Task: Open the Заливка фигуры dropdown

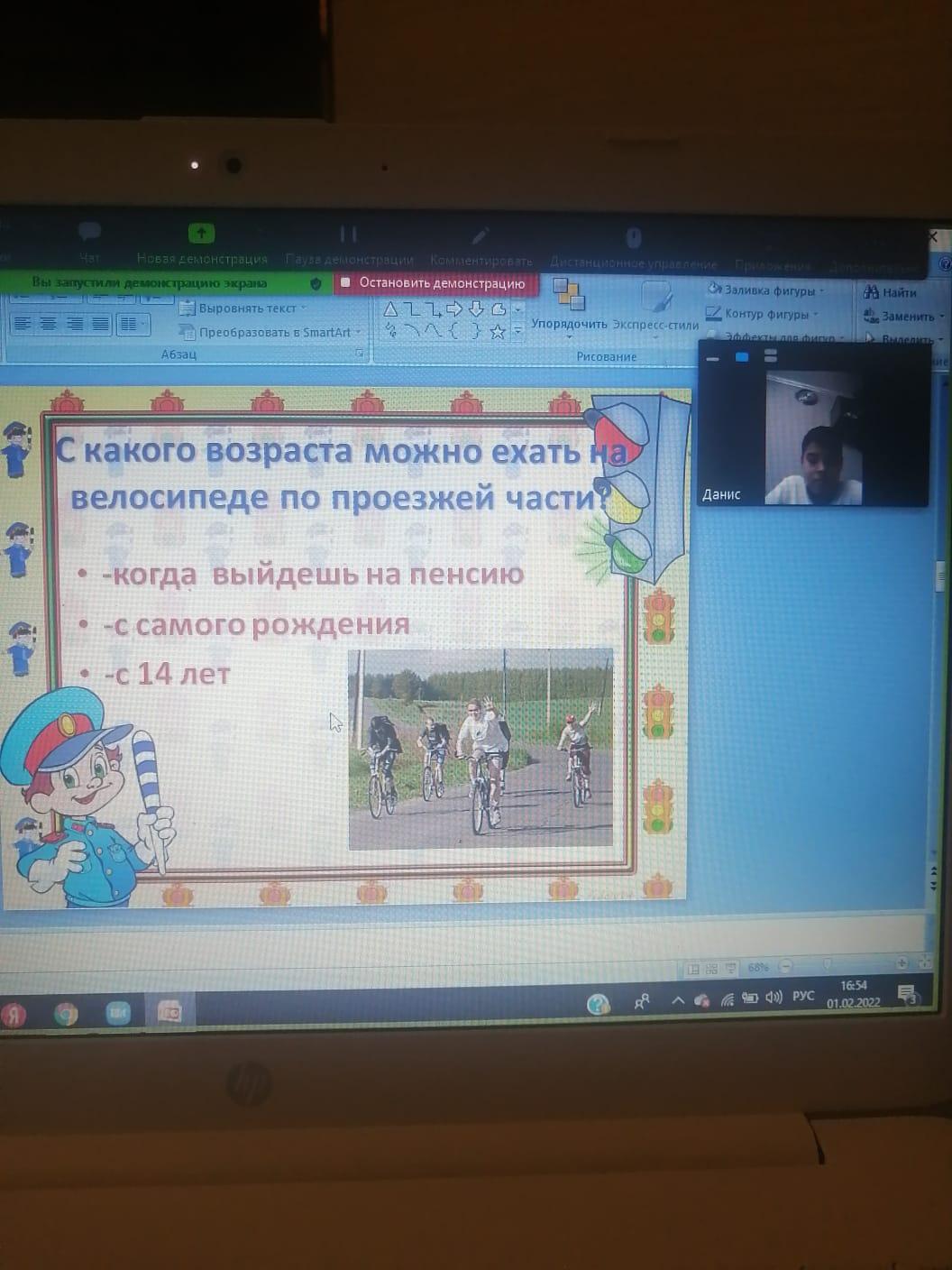Action: coord(764,290)
